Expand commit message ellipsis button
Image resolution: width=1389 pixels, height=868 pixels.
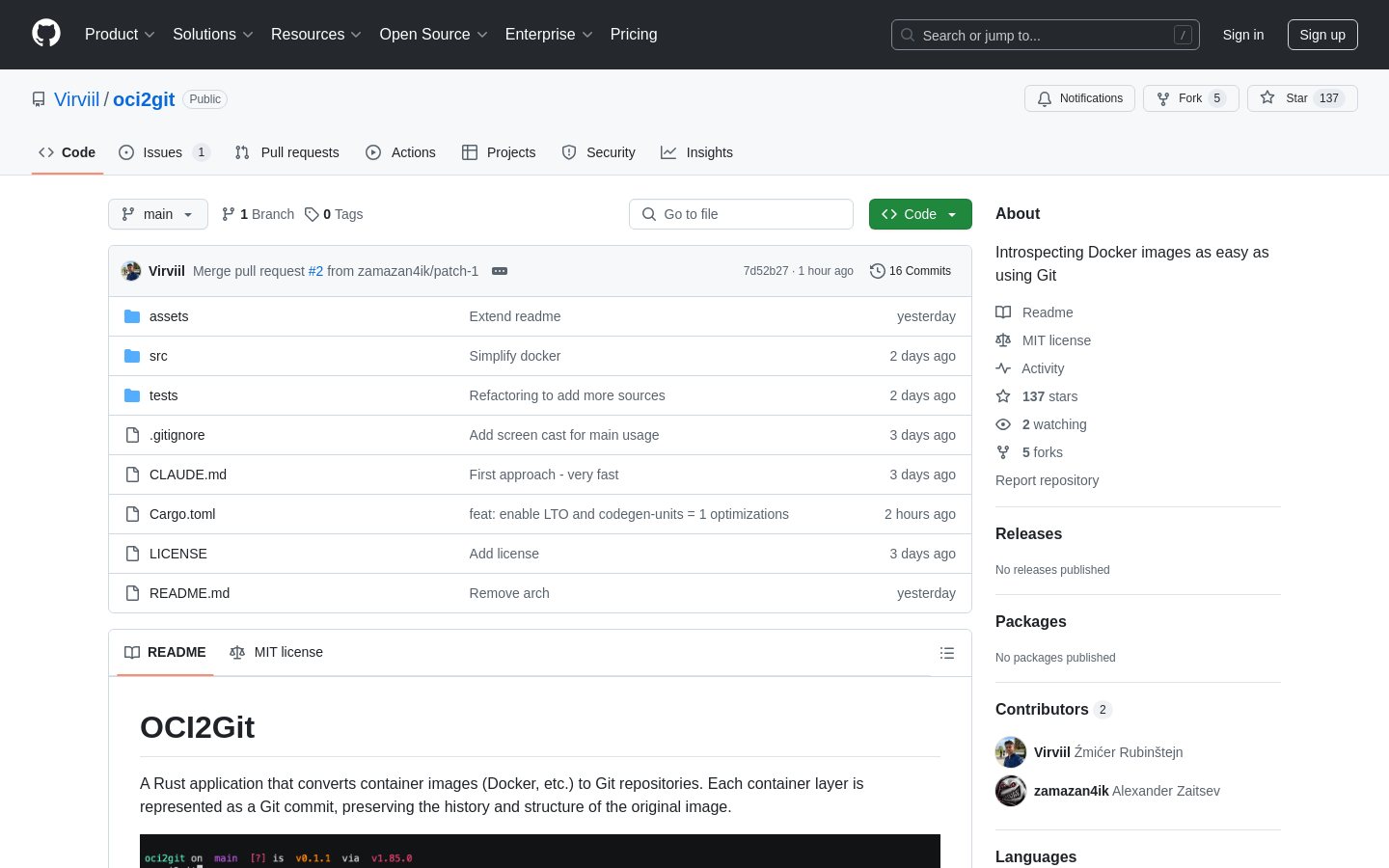click(500, 271)
